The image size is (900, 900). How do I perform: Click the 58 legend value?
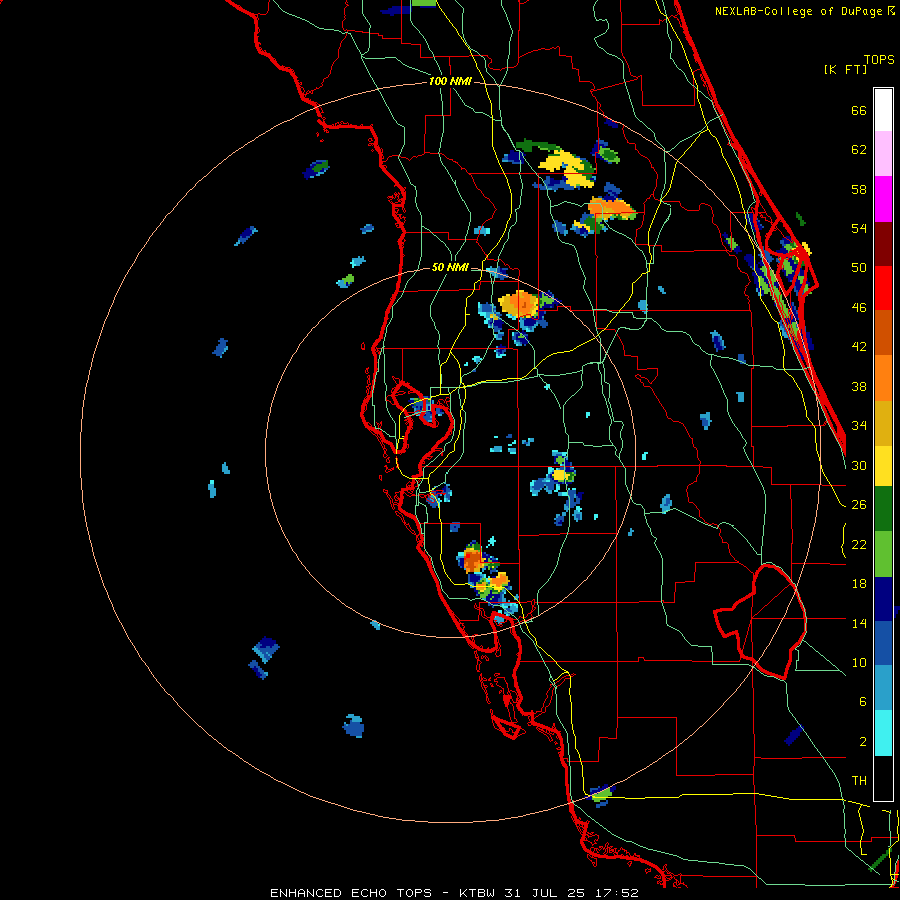click(x=859, y=189)
